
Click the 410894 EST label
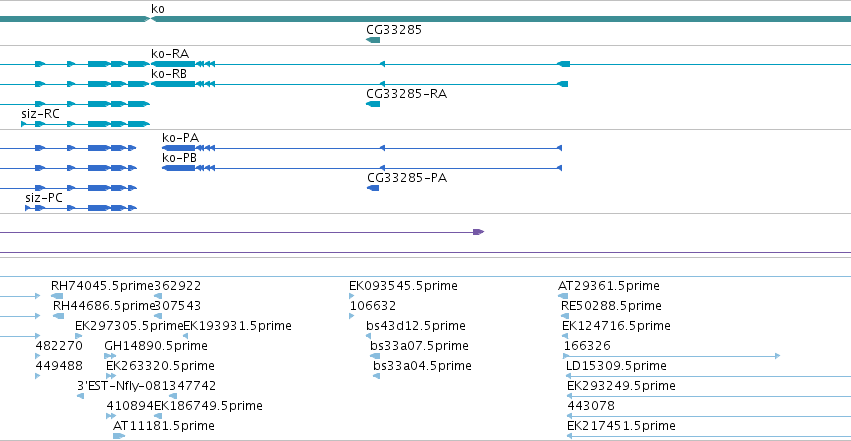pyautogui.click(x=130, y=406)
